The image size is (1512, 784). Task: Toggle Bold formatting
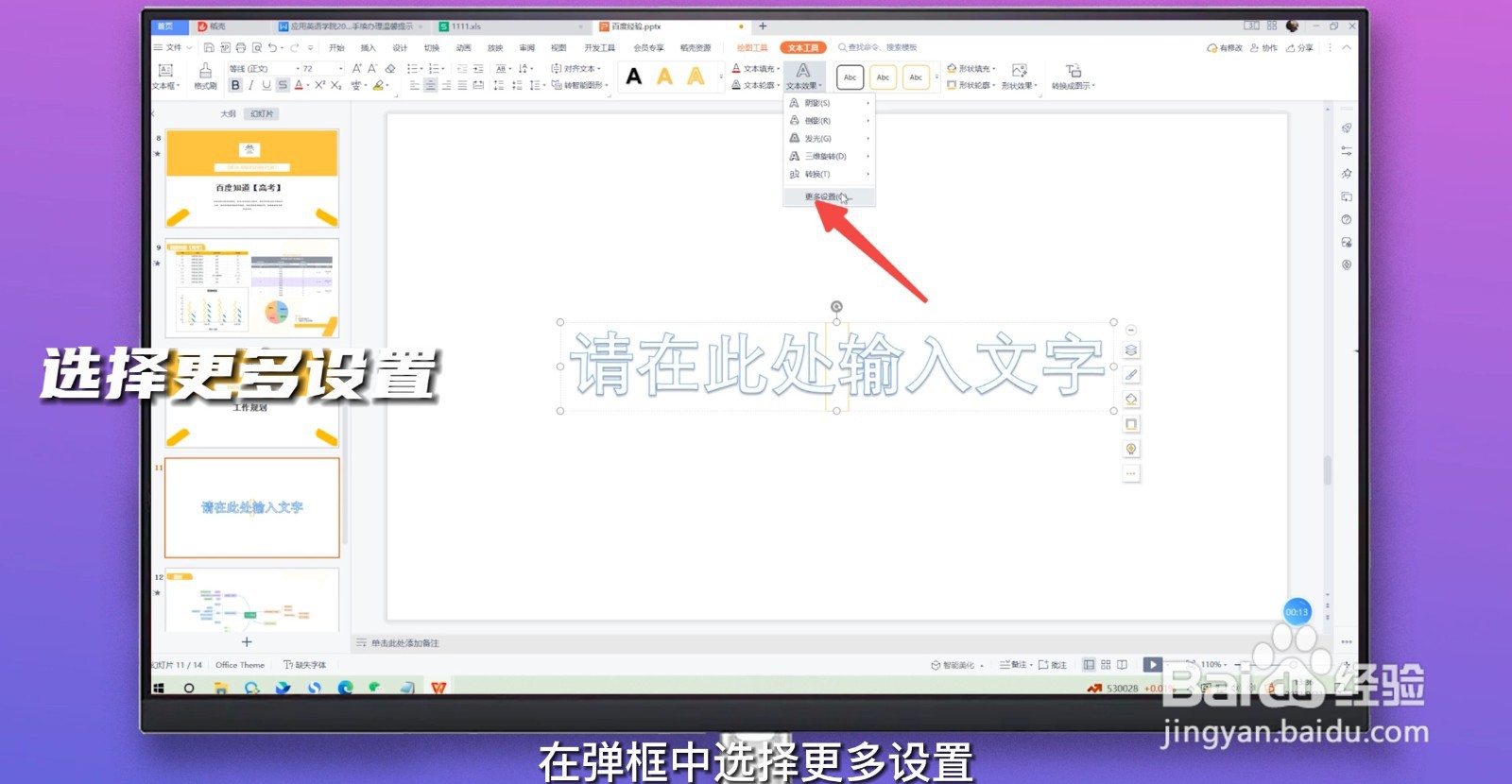click(x=235, y=85)
